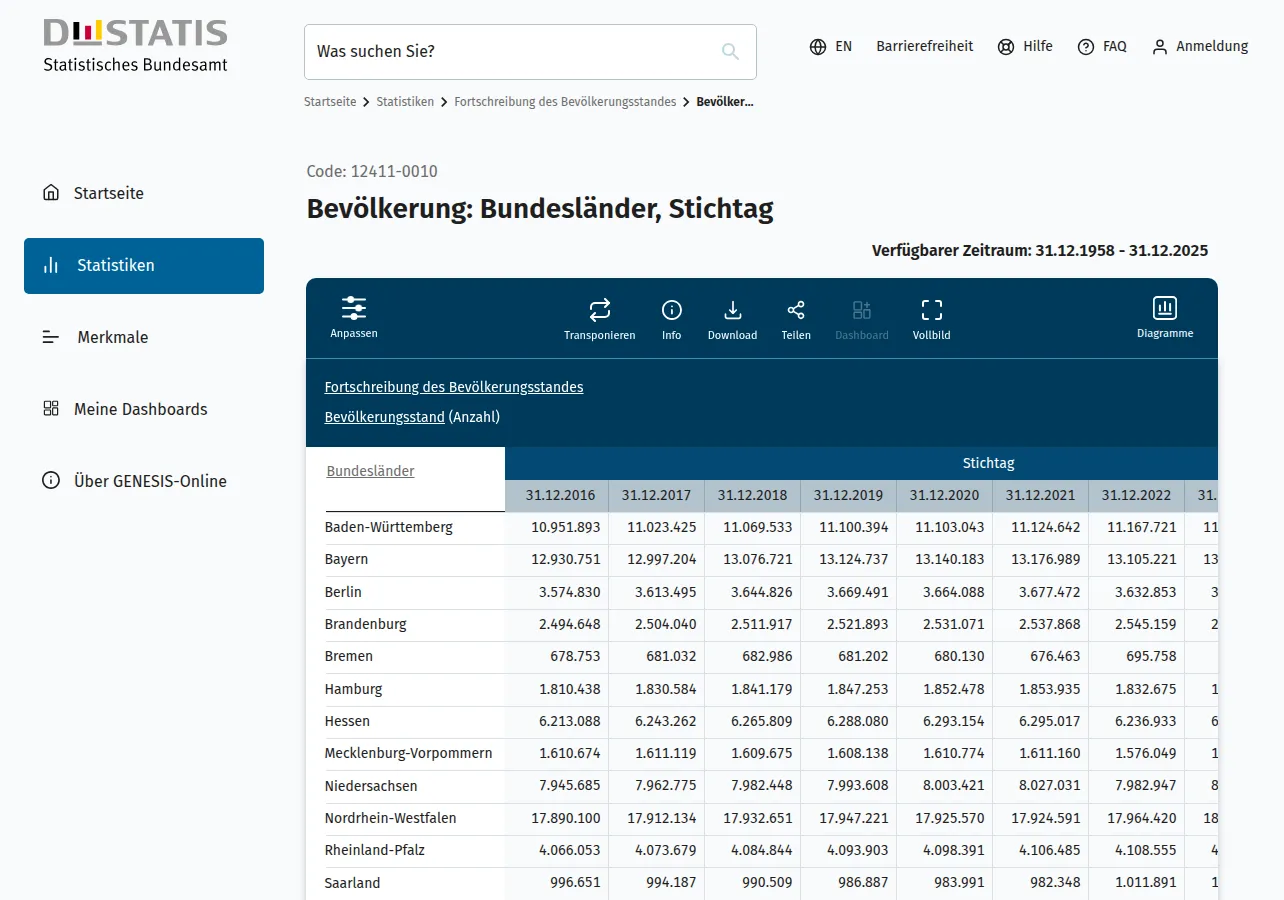Click the Download icon
This screenshot has height=900, width=1284.
(732, 310)
